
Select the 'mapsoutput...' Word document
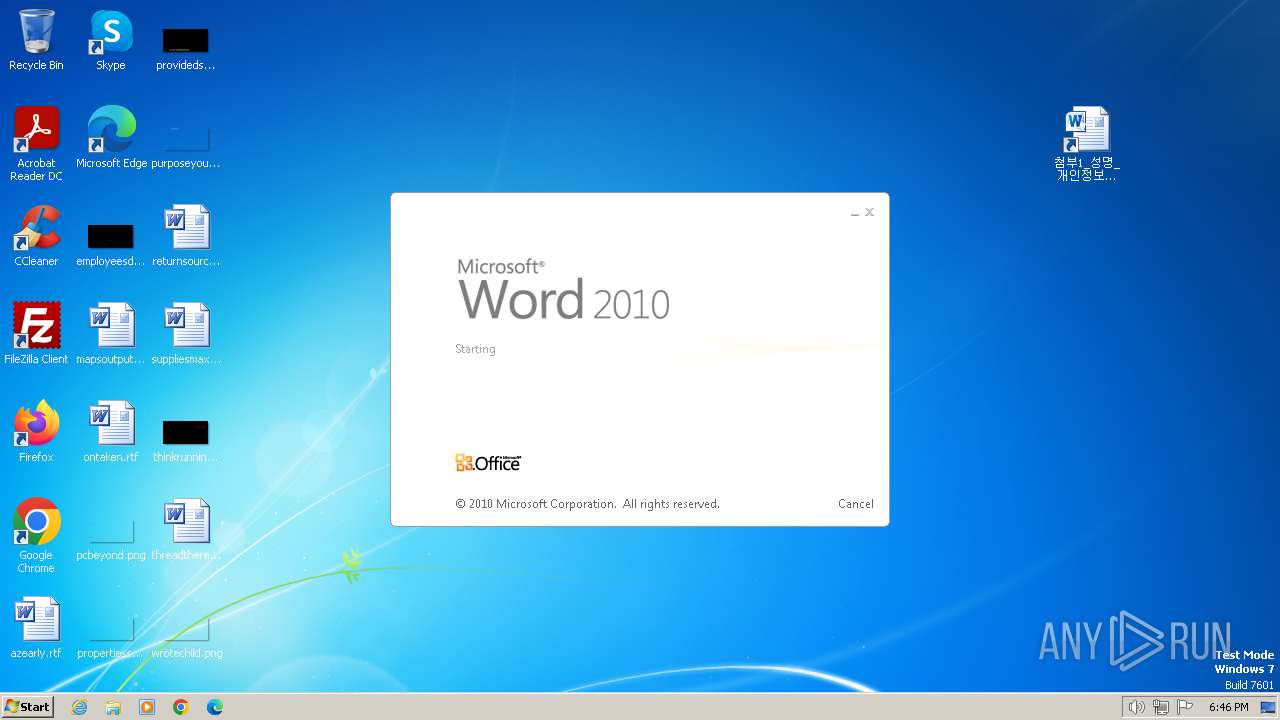[x=111, y=334]
